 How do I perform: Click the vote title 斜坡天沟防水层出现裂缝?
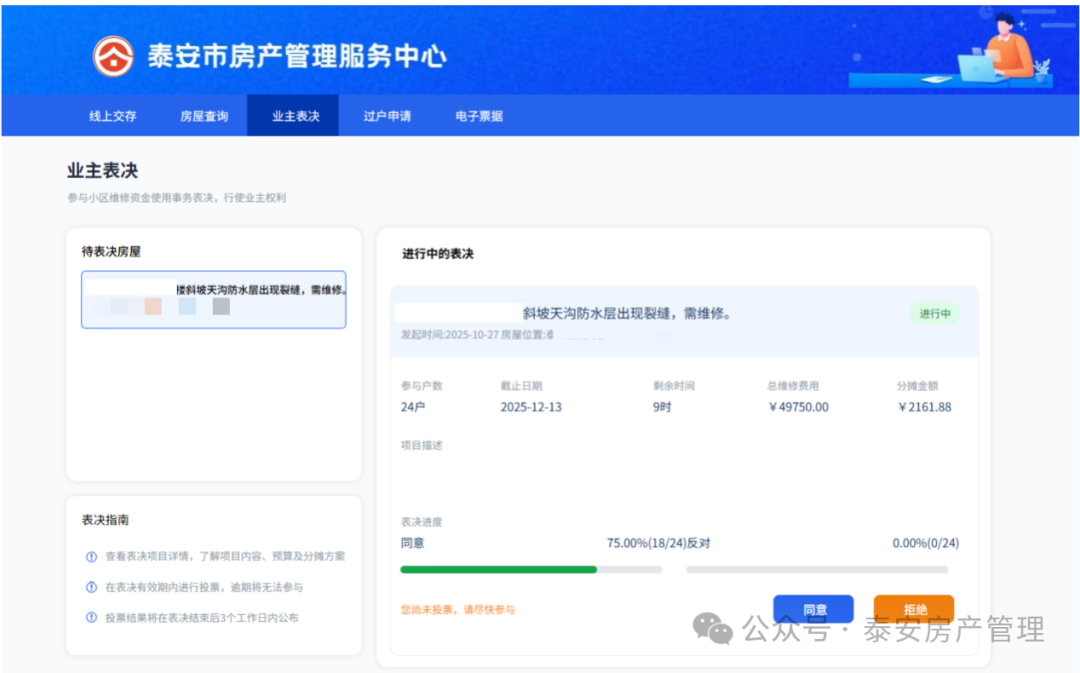(627, 313)
